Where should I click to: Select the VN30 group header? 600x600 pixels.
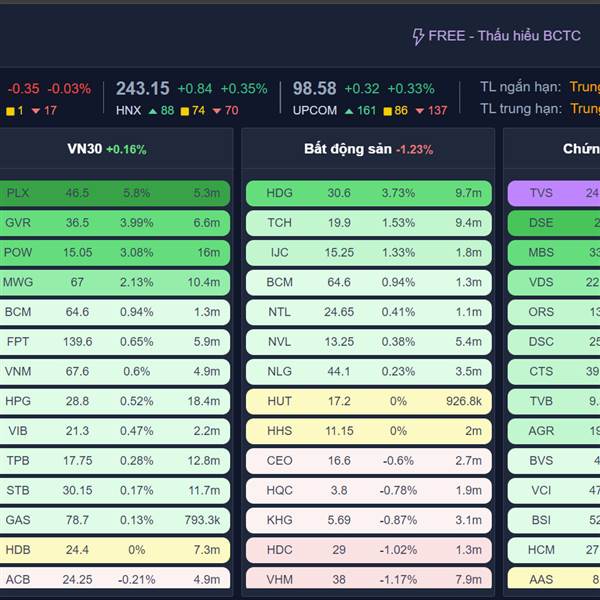107,149
